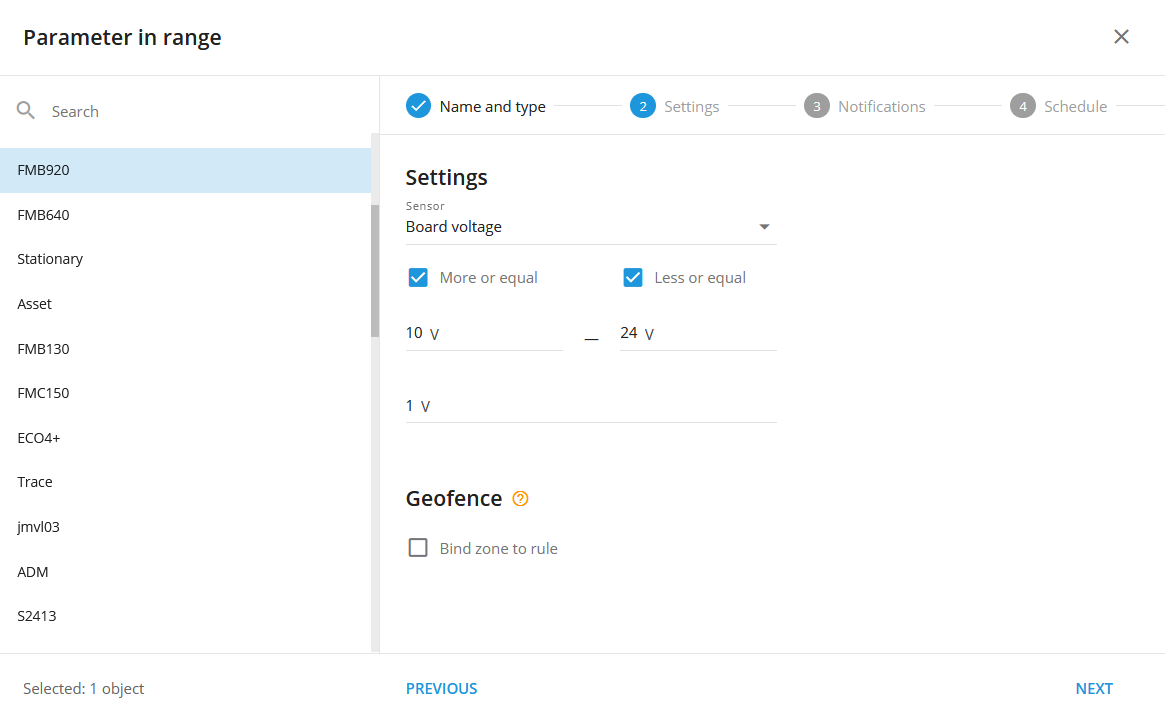Click the Search input field
The height and width of the screenshot is (718, 1165).
click(200, 111)
